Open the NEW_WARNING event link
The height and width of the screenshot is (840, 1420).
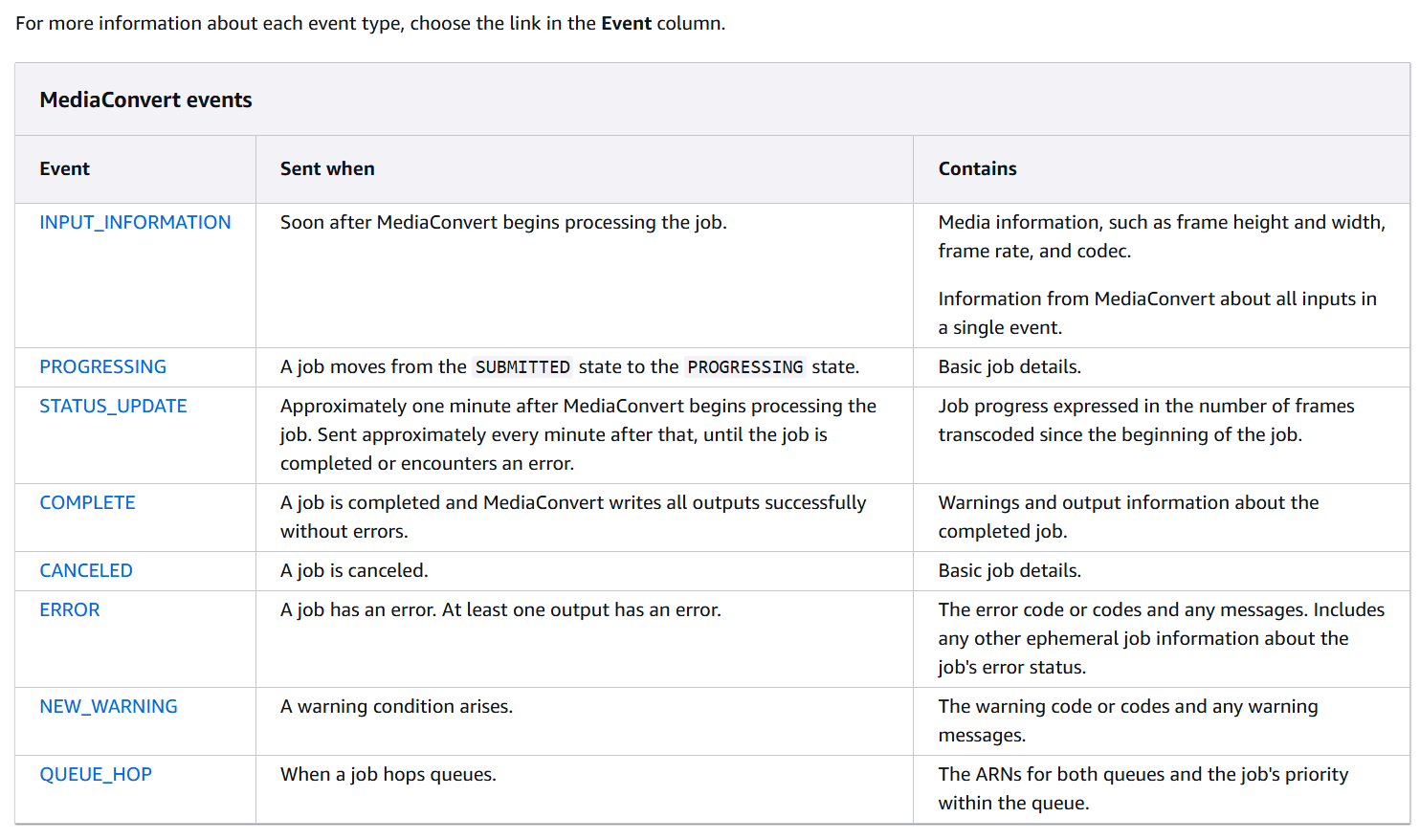(x=108, y=706)
